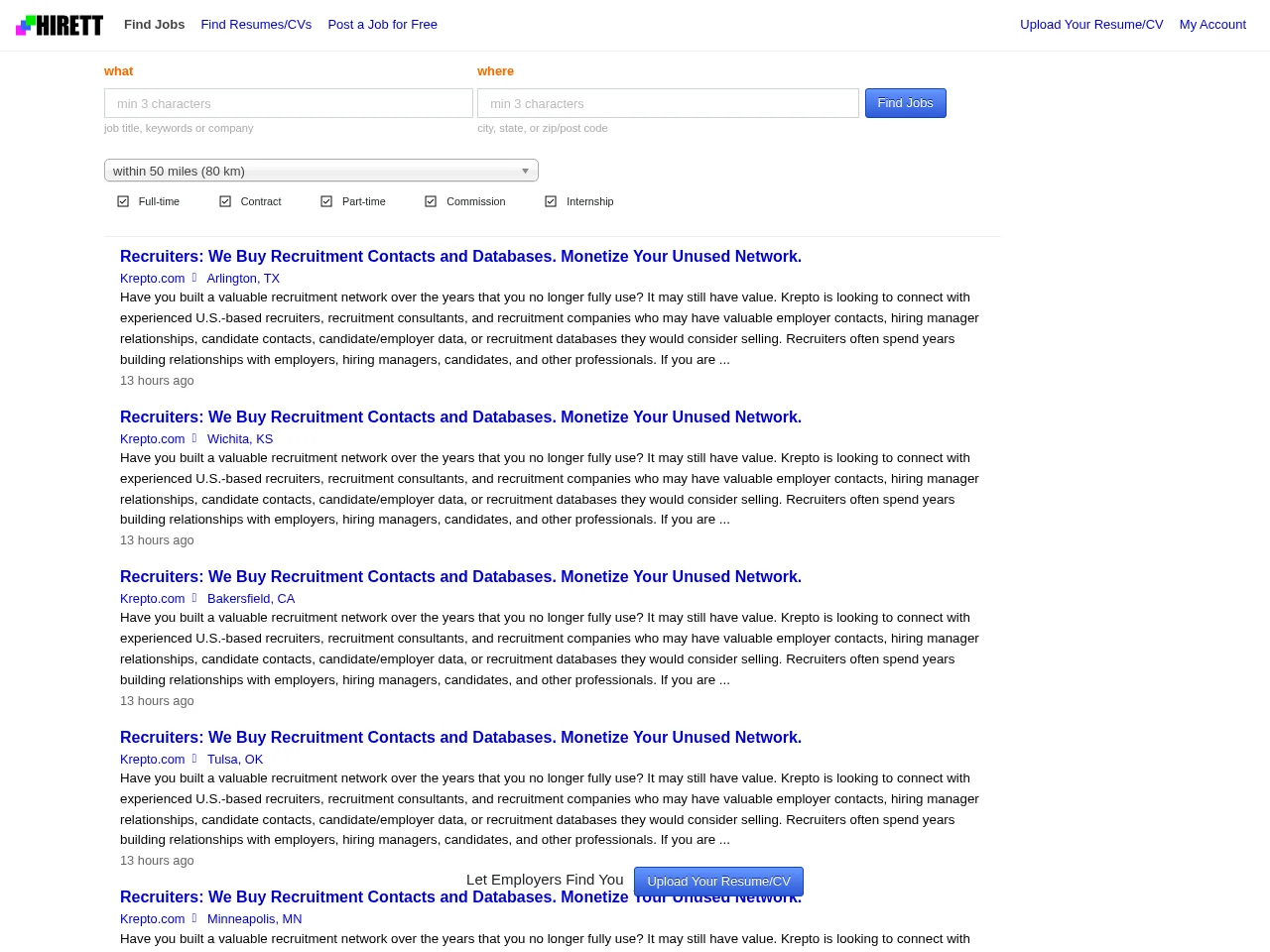Click the Tulsa, OK location link
This screenshot has height=952, width=1270.
tap(235, 760)
